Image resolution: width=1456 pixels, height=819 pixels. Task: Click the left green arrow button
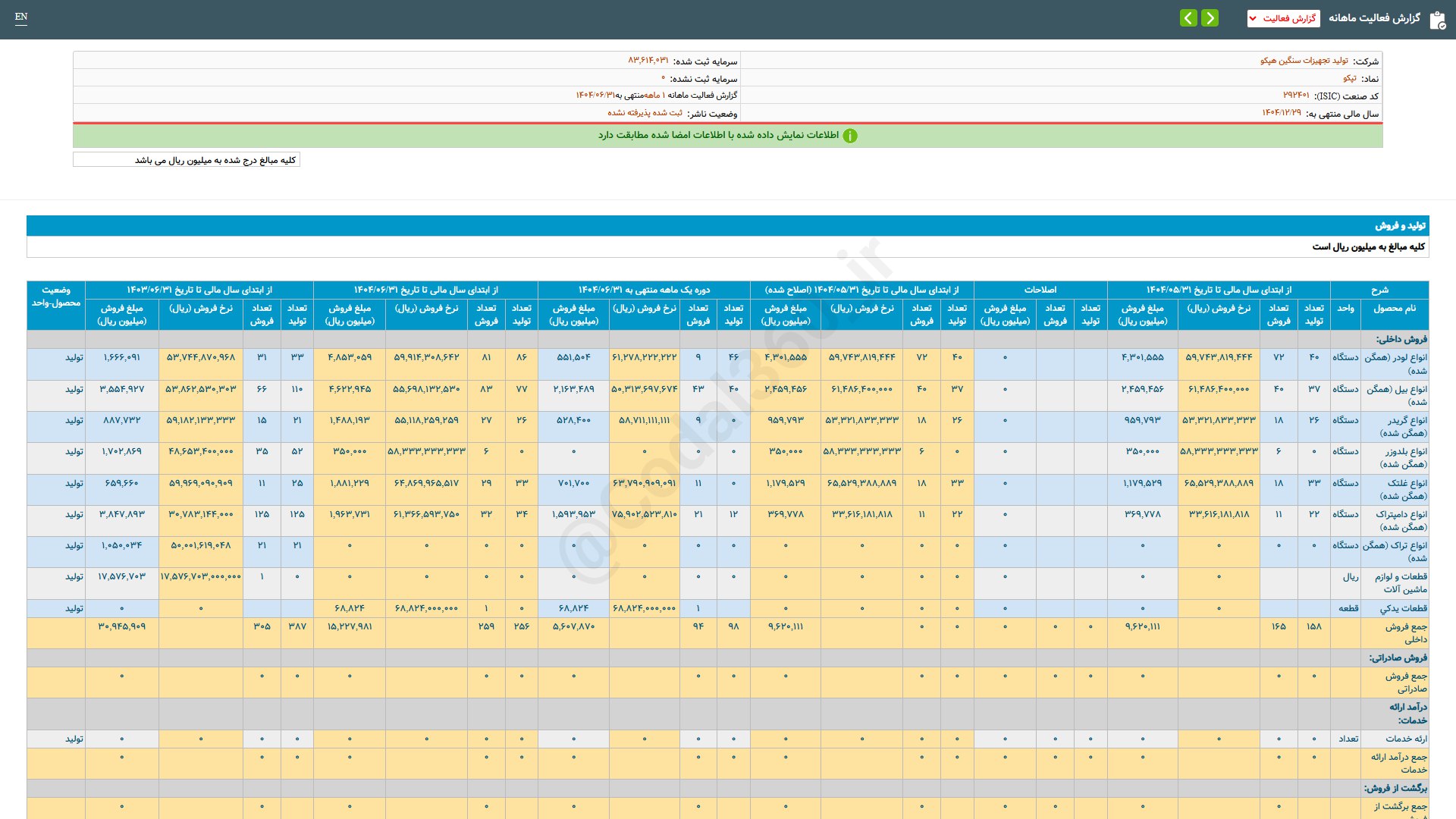pyautogui.click(x=1188, y=17)
